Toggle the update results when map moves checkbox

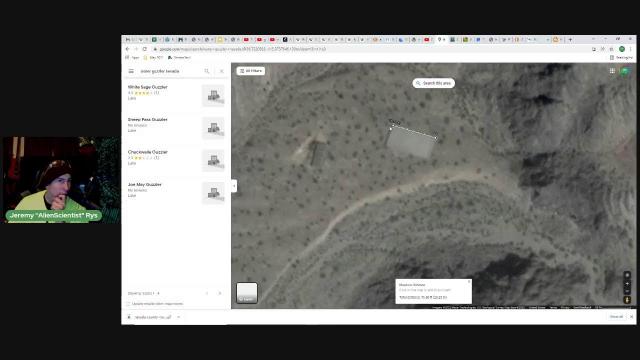[128, 304]
